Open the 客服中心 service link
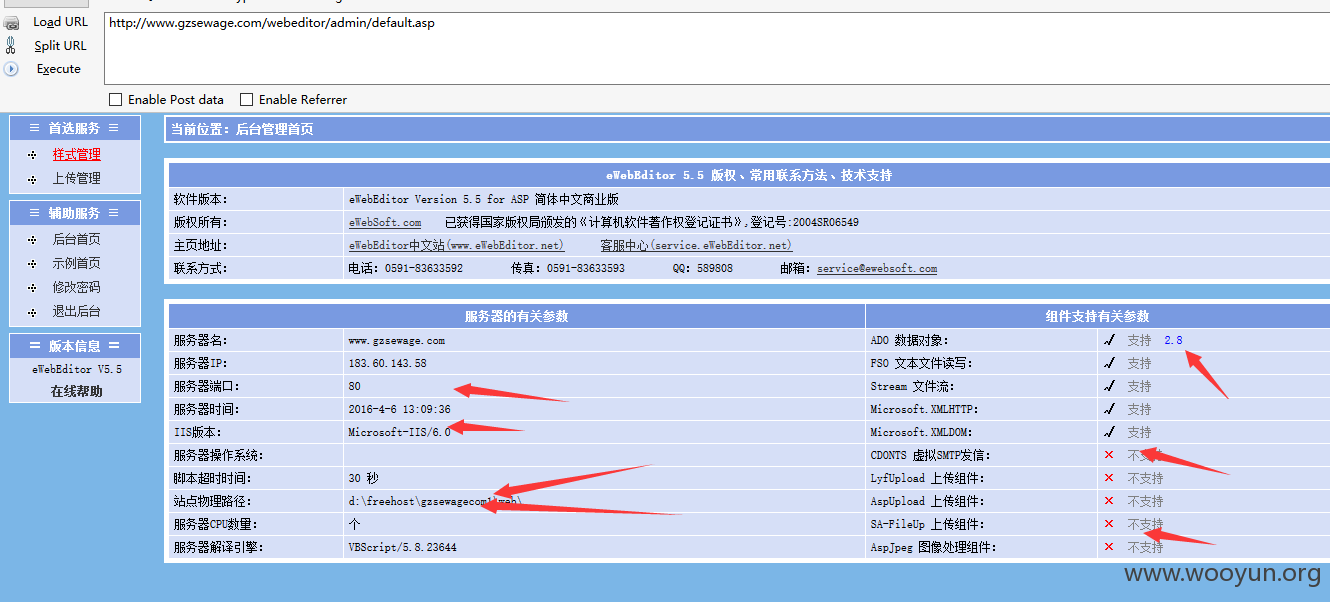Viewport: 1330px width, 602px height. coord(696,245)
